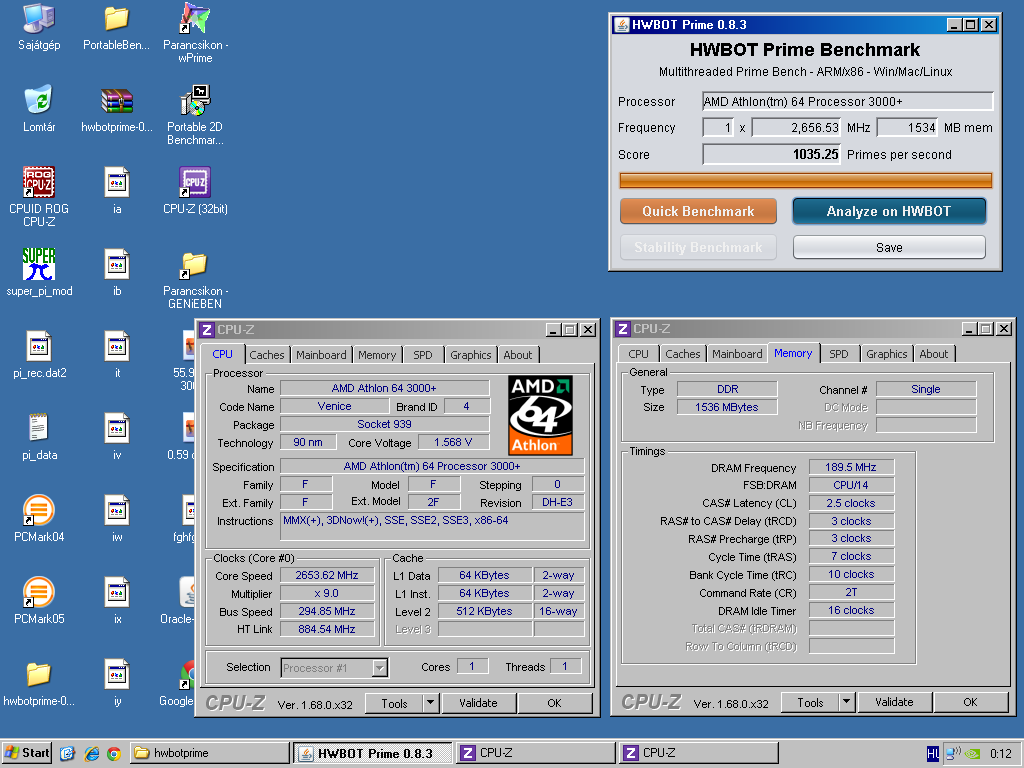The height and width of the screenshot is (768, 1024).
Task: Click the Start button
Action: 26,753
